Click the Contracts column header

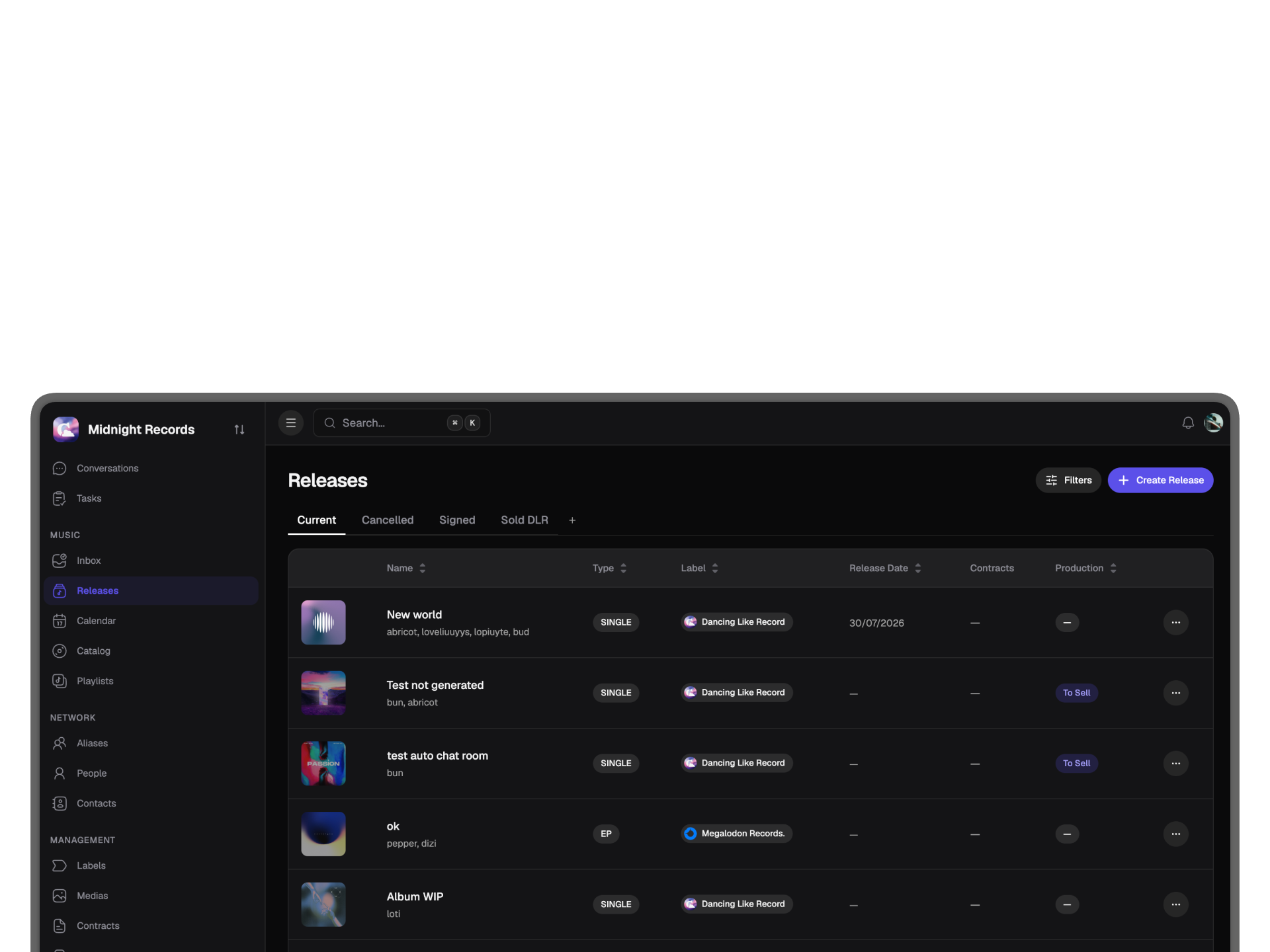coord(992,568)
